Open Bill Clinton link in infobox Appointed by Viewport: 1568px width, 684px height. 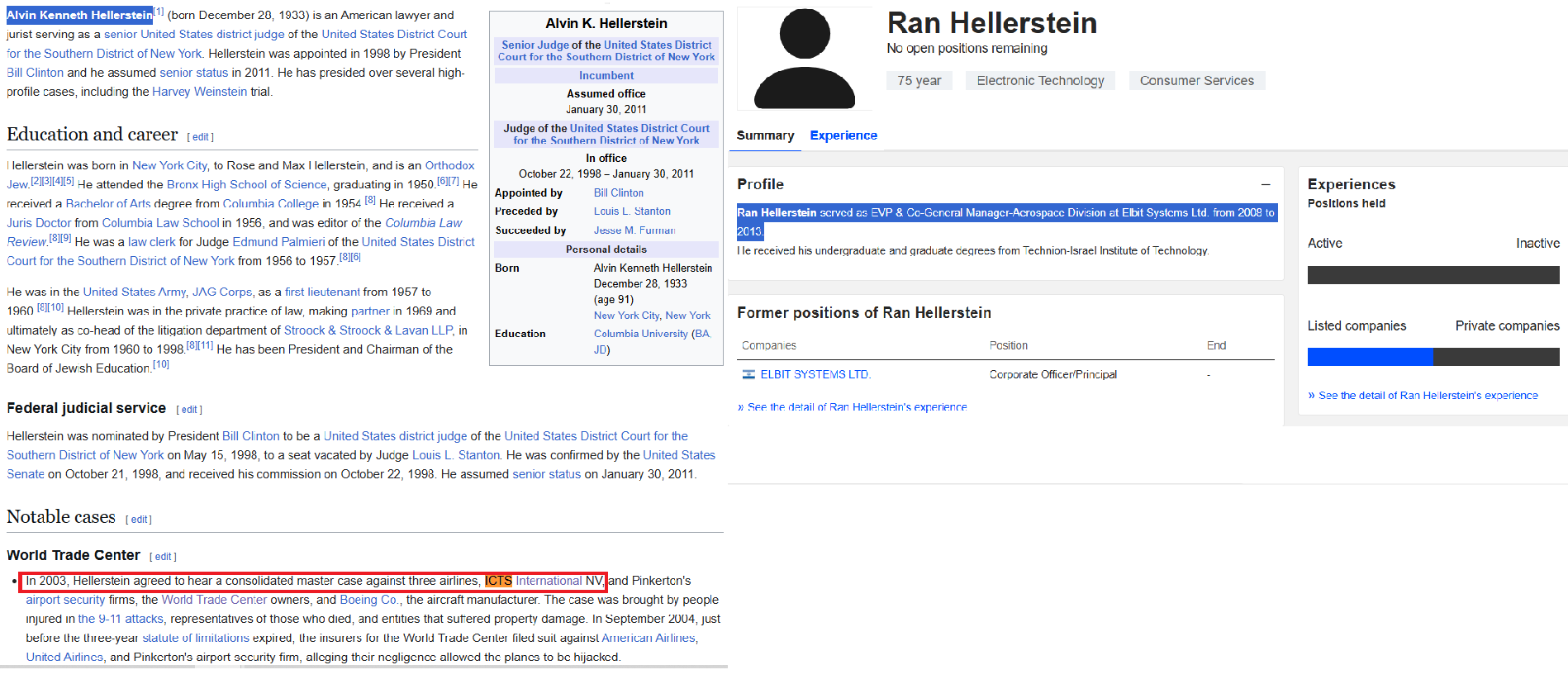[x=619, y=192]
